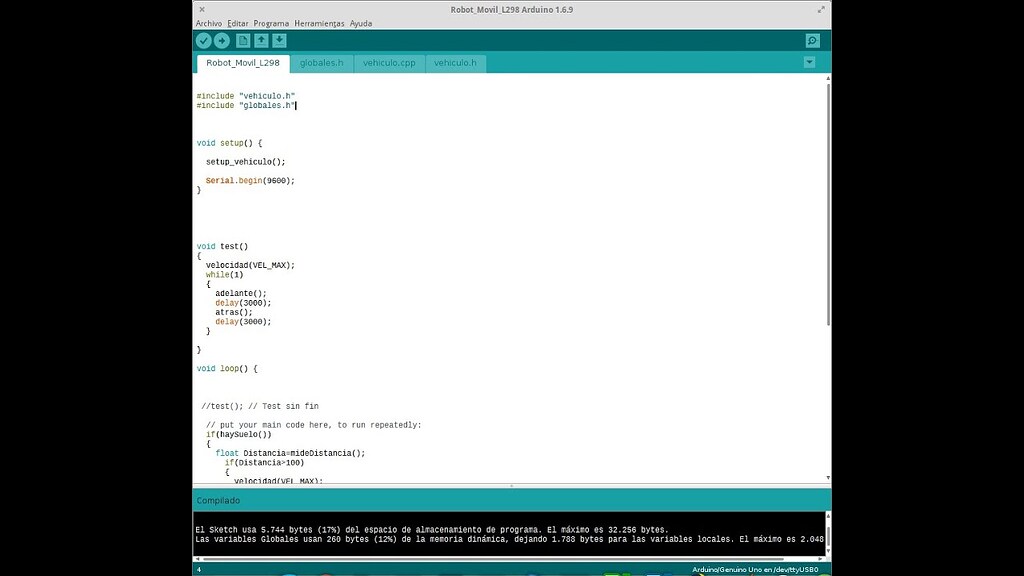
Task: Select the Editar menu
Action: (238, 23)
